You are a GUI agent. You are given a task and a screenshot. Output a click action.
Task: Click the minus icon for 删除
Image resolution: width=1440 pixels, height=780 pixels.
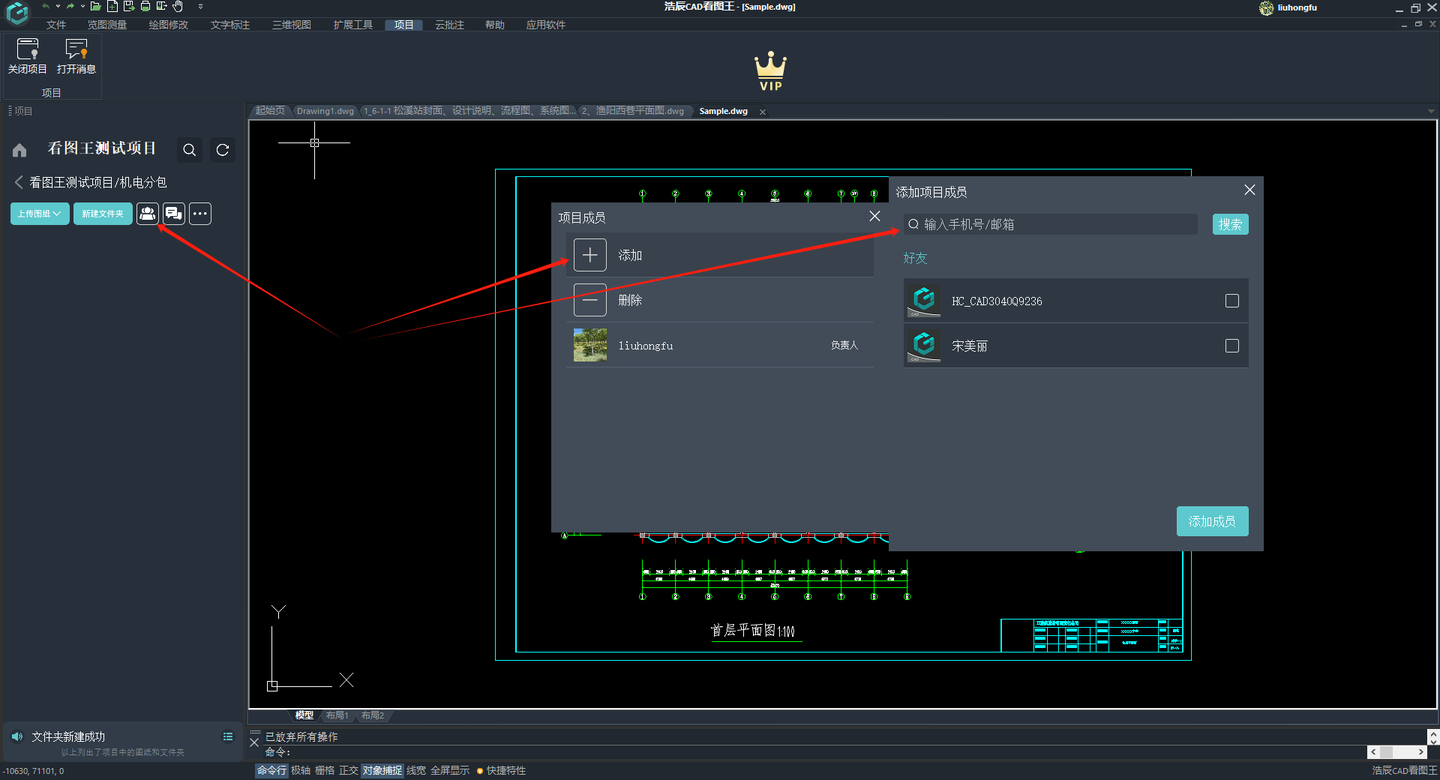pyautogui.click(x=590, y=300)
